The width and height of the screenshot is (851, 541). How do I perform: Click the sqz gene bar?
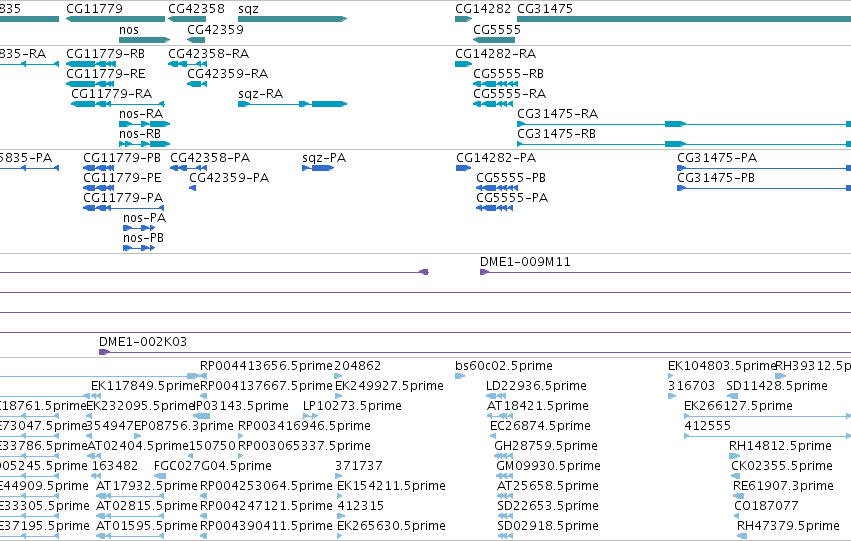coord(293,19)
